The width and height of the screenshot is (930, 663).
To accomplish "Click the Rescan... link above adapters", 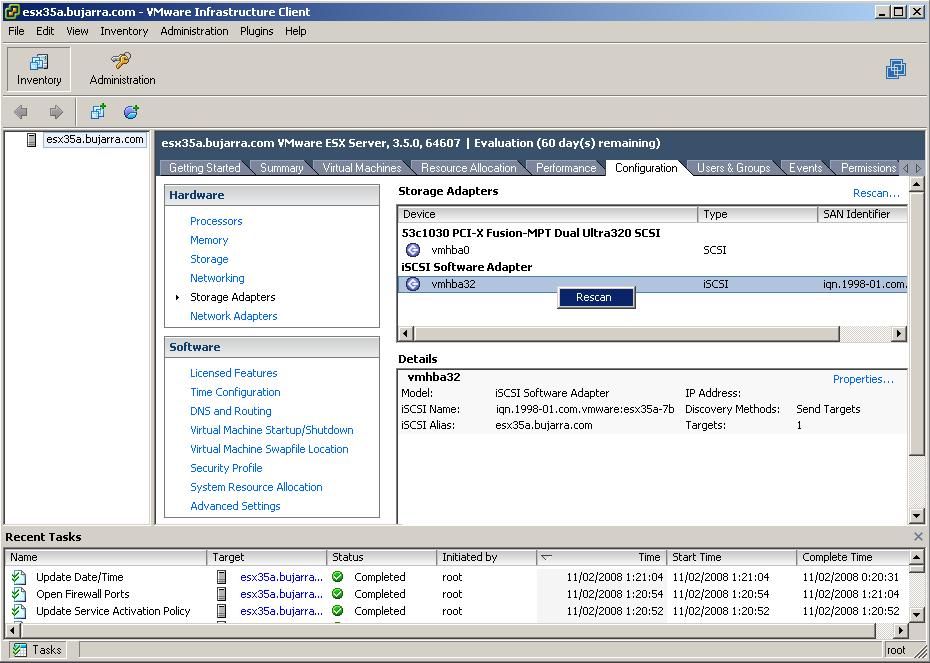I will 876,193.
